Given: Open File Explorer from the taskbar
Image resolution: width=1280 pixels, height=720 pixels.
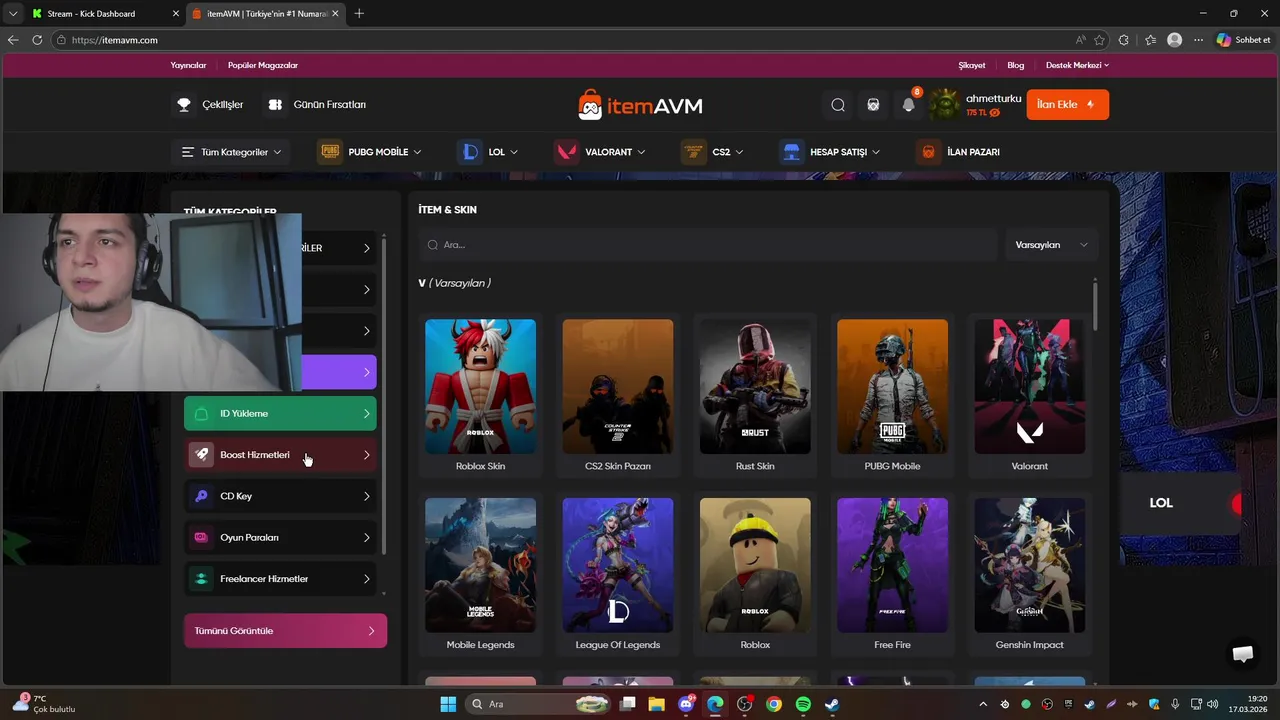Looking at the screenshot, I should [x=657, y=704].
